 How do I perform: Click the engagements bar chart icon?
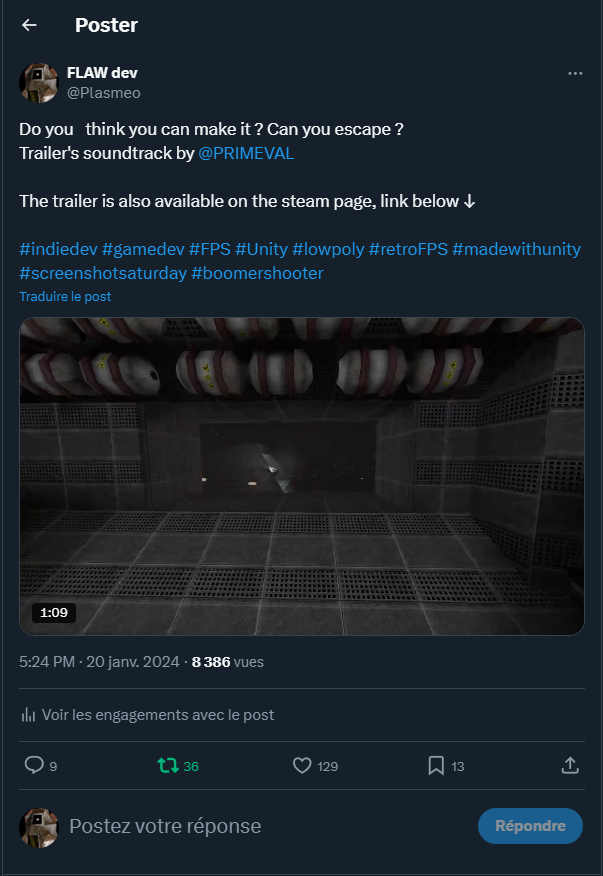tap(28, 715)
